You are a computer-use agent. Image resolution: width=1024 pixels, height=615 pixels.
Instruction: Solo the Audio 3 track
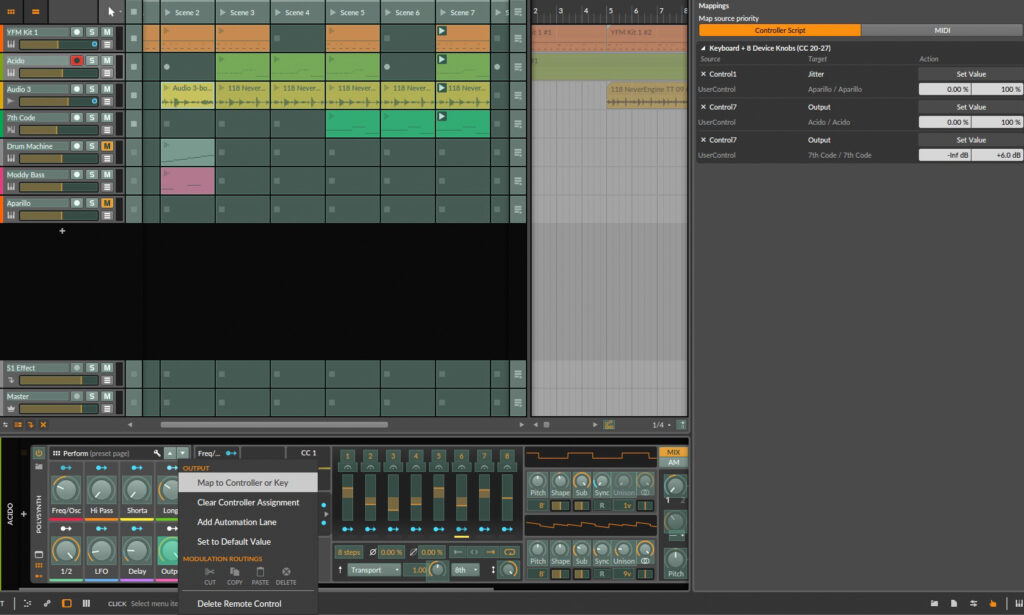tap(91, 89)
